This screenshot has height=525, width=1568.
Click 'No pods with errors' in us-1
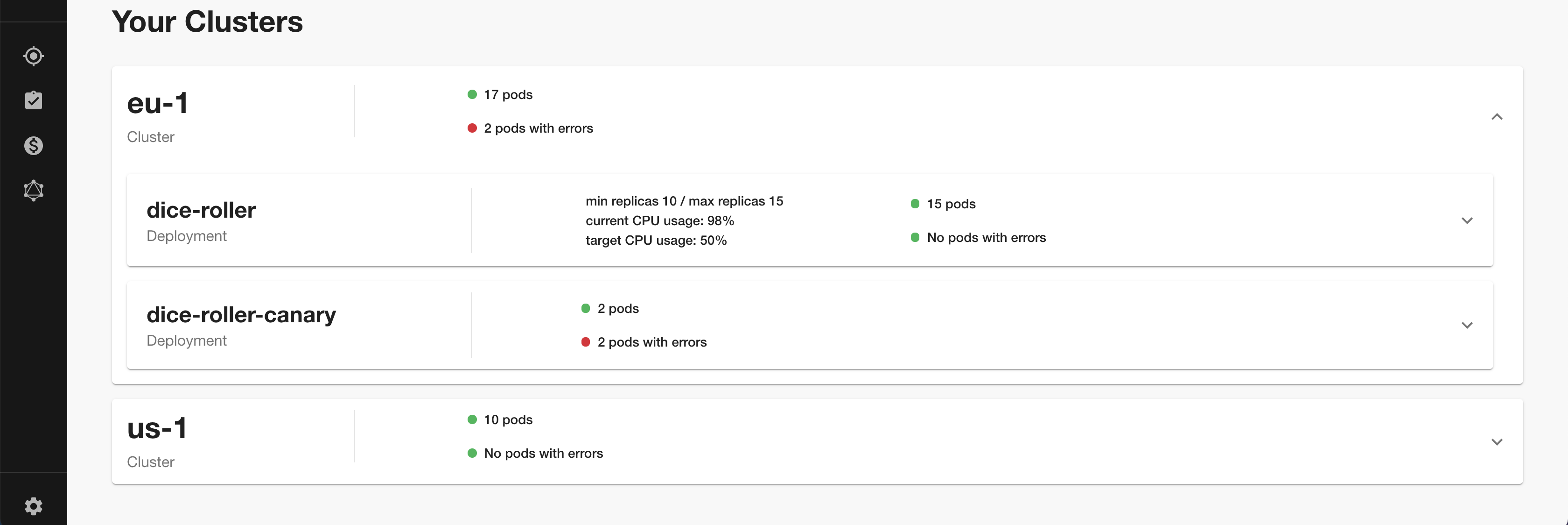[x=543, y=454]
